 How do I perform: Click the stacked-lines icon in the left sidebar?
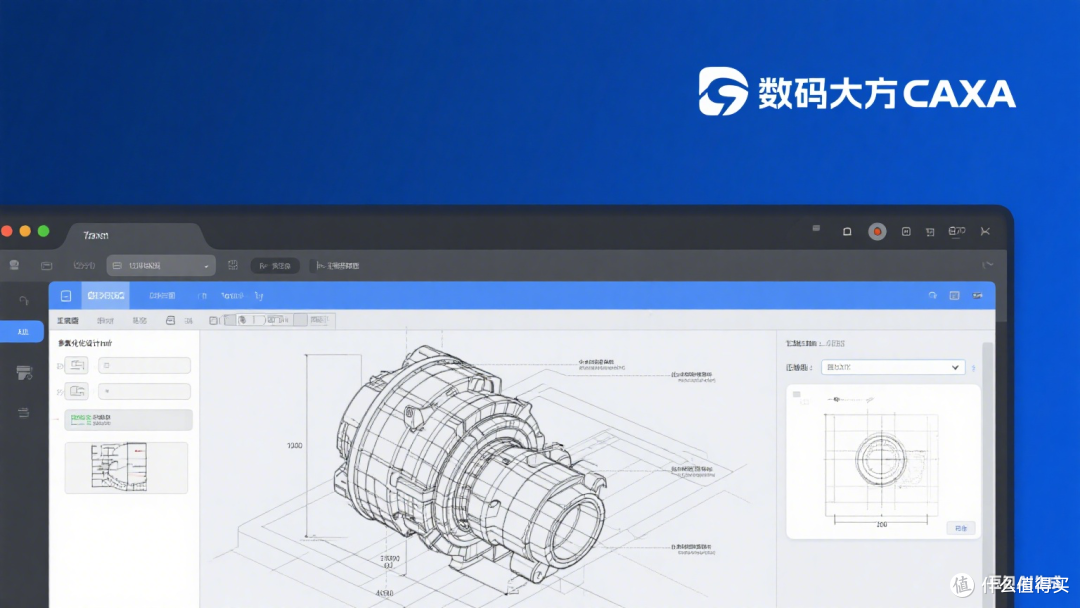[23, 412]
